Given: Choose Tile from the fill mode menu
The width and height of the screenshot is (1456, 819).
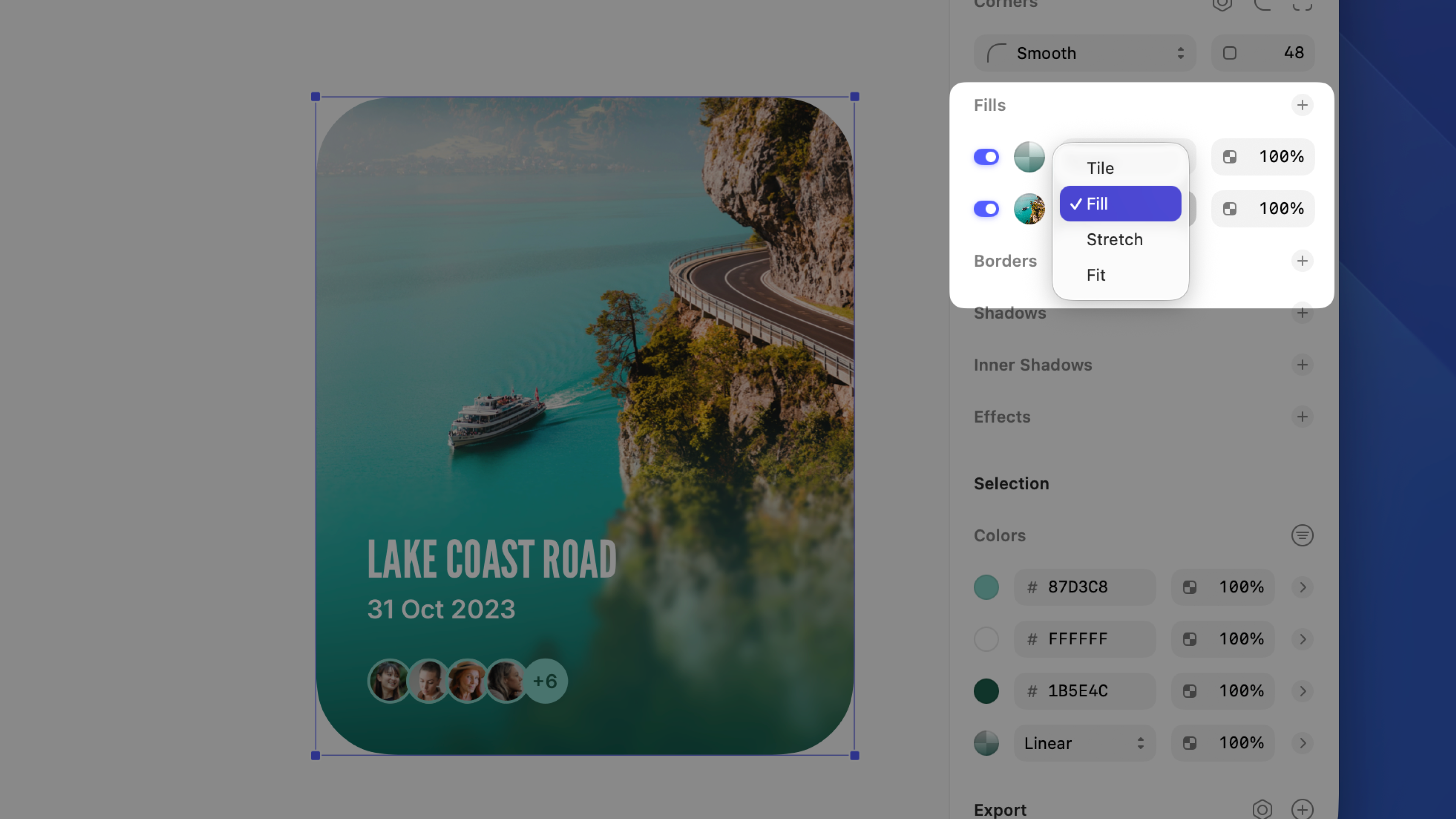Looking at the screenshot, I should [x=1100, y=168].
